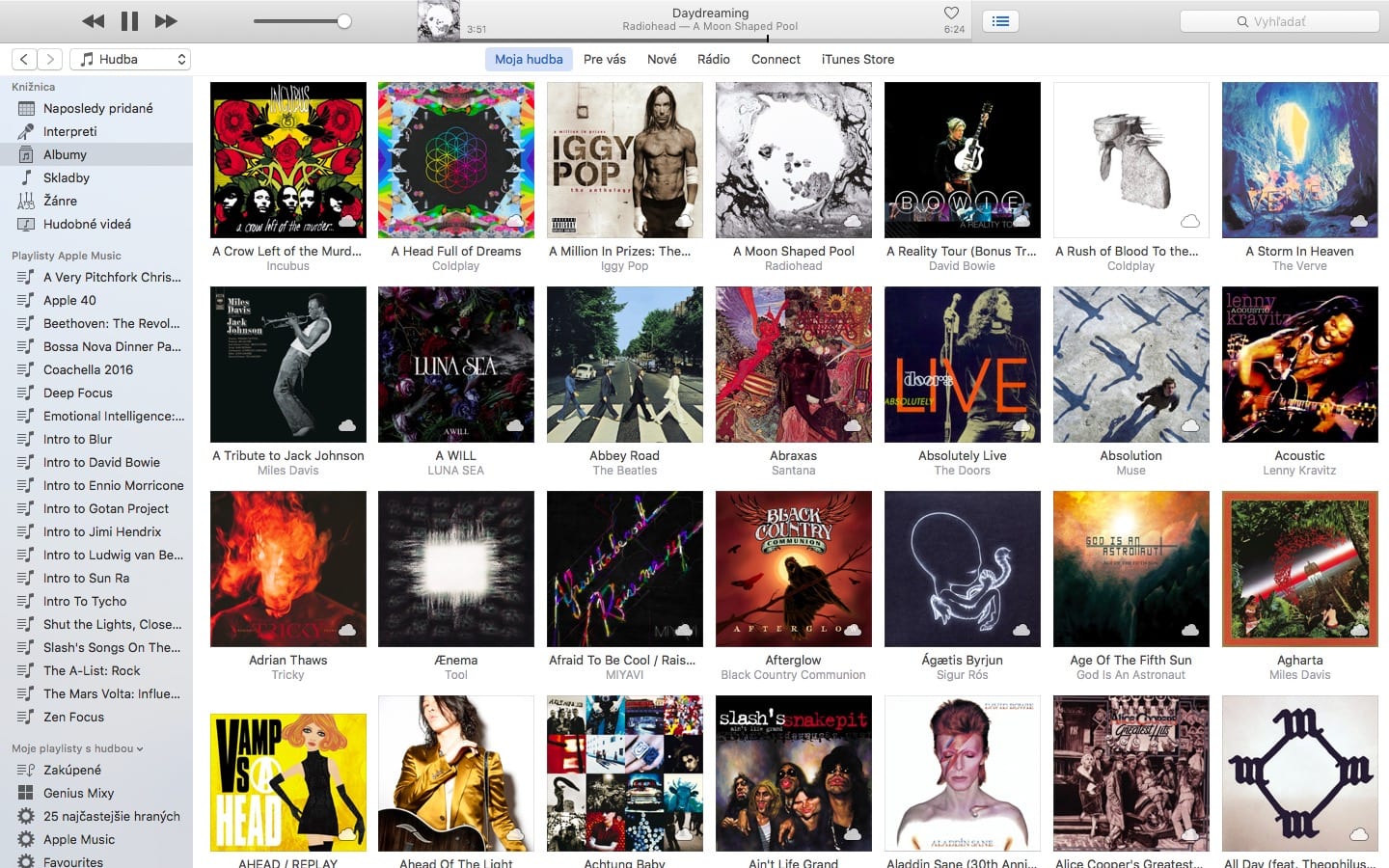This screenshot has height=868, width=1389.
Task: Click the Vyhľadať search field
Action: coord(1279,21)
